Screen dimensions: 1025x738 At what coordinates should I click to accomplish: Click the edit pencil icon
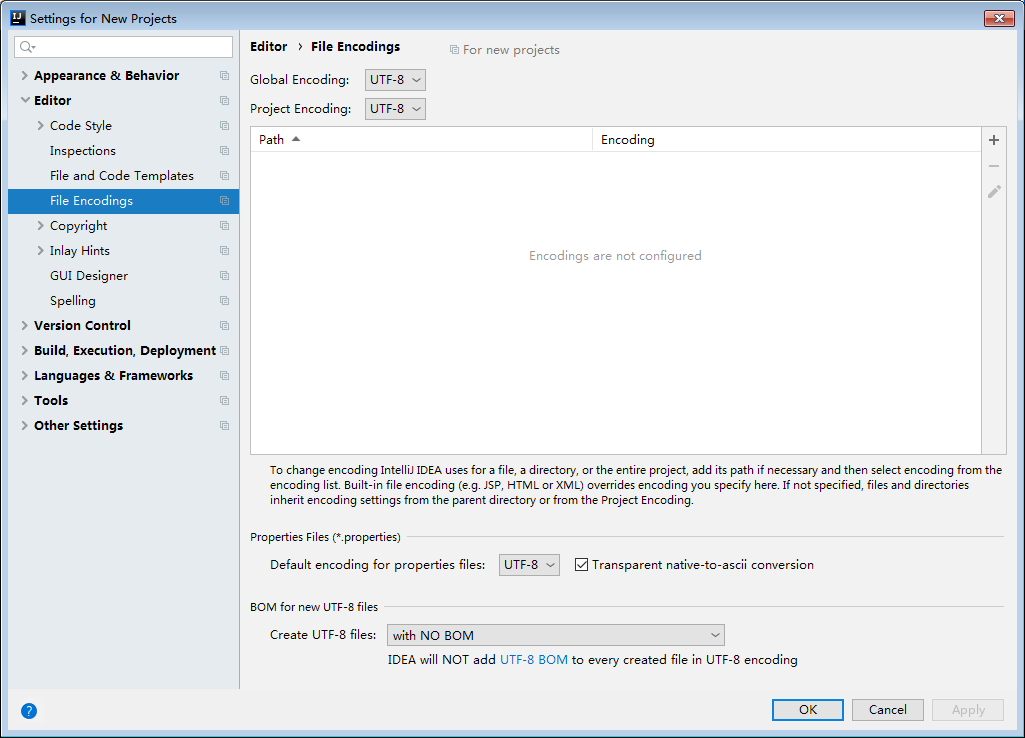click(x=994, y=192)
